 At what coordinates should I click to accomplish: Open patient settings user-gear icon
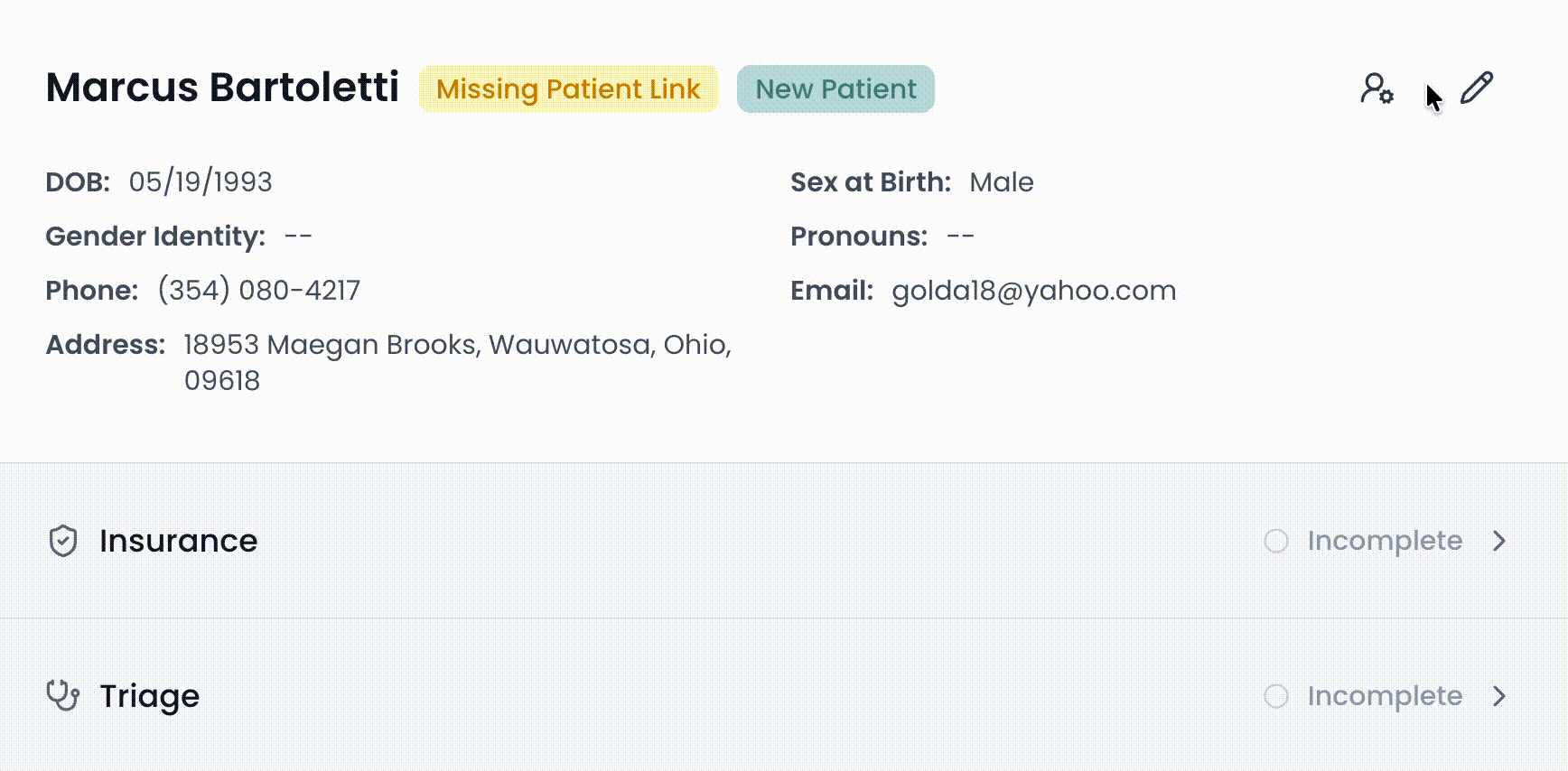point(1377,88)
